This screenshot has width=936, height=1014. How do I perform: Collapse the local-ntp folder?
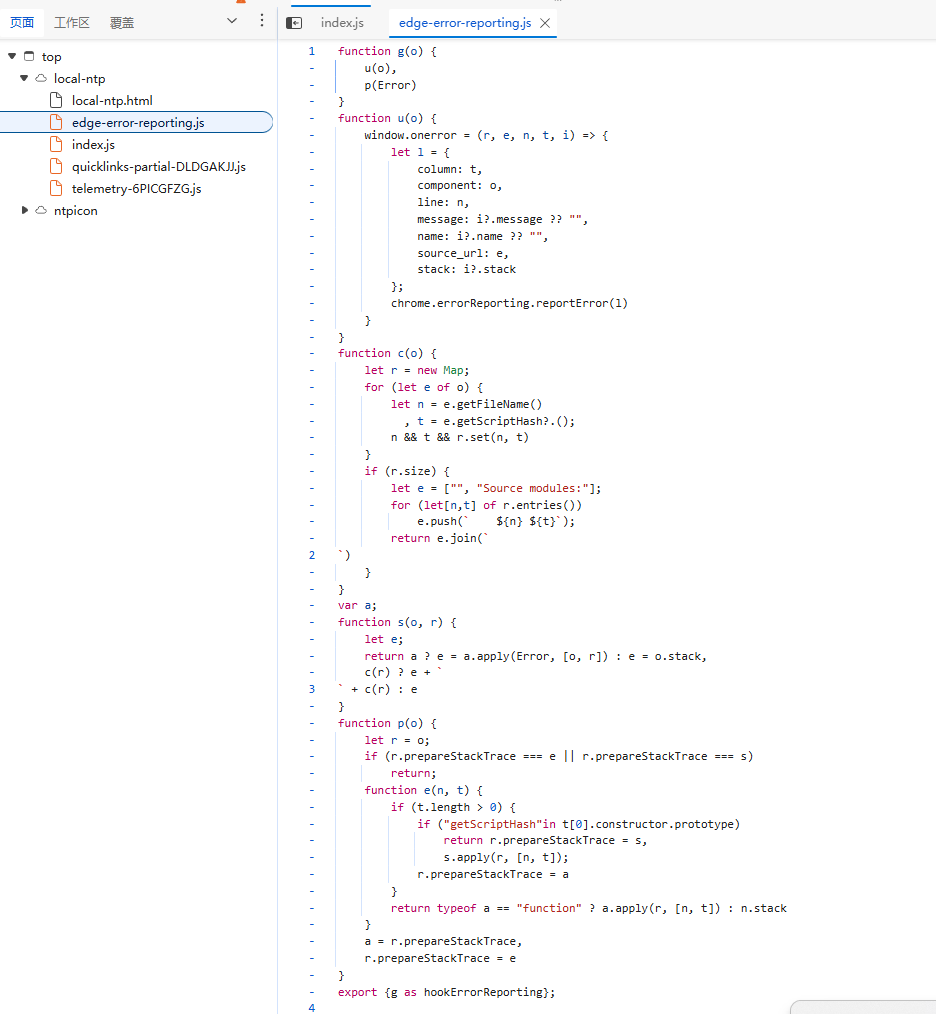tap(24, 78)
